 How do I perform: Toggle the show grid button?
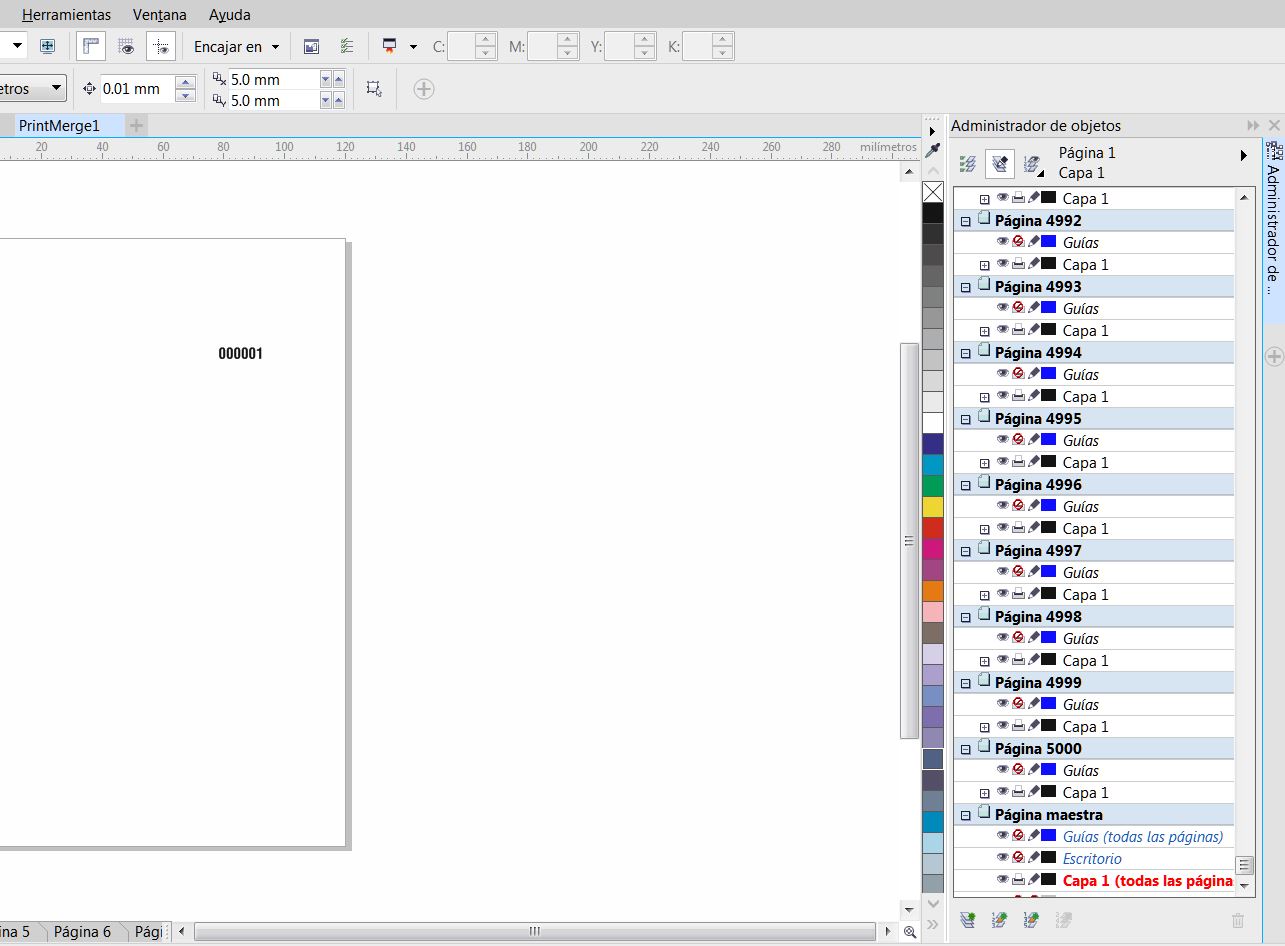[126, 46]
